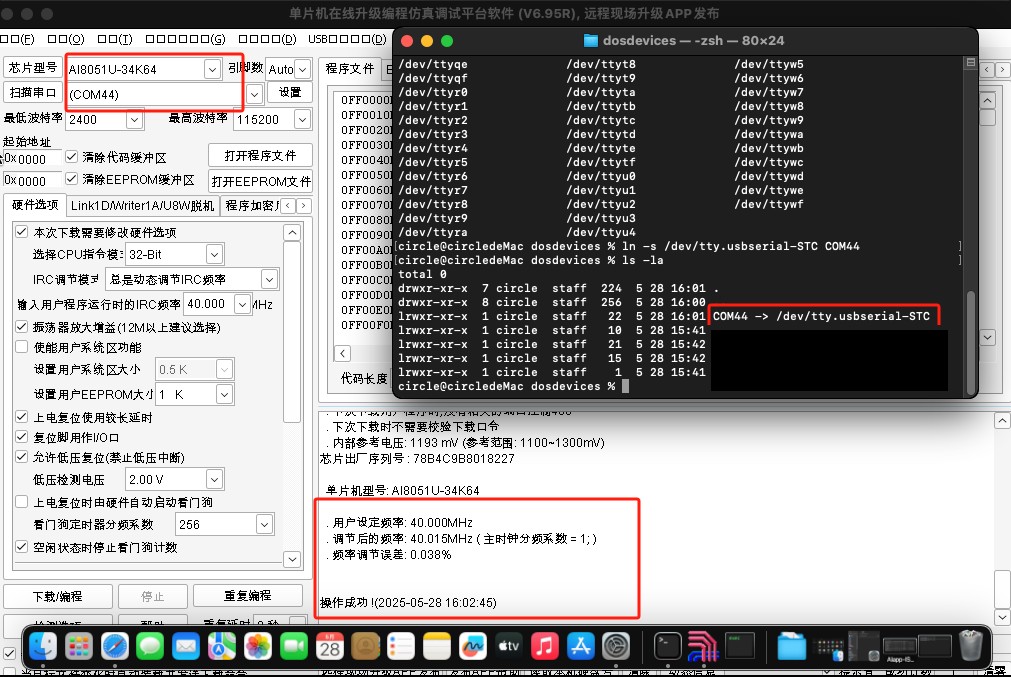Click the 设置 button
The height and width of the screenshot is (677, 1011).
(290, 92)
